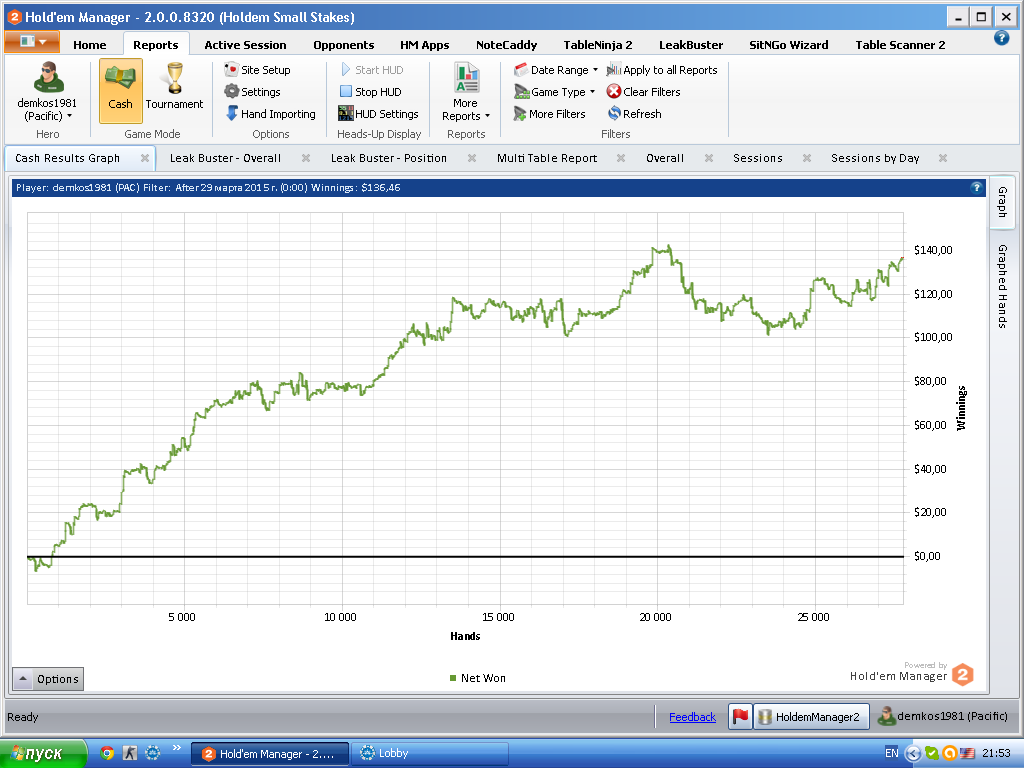The width and height of the screenshot is (1024, 768).
Task: Open the Windows Start (пуск) menu
Action: [43, 754]
